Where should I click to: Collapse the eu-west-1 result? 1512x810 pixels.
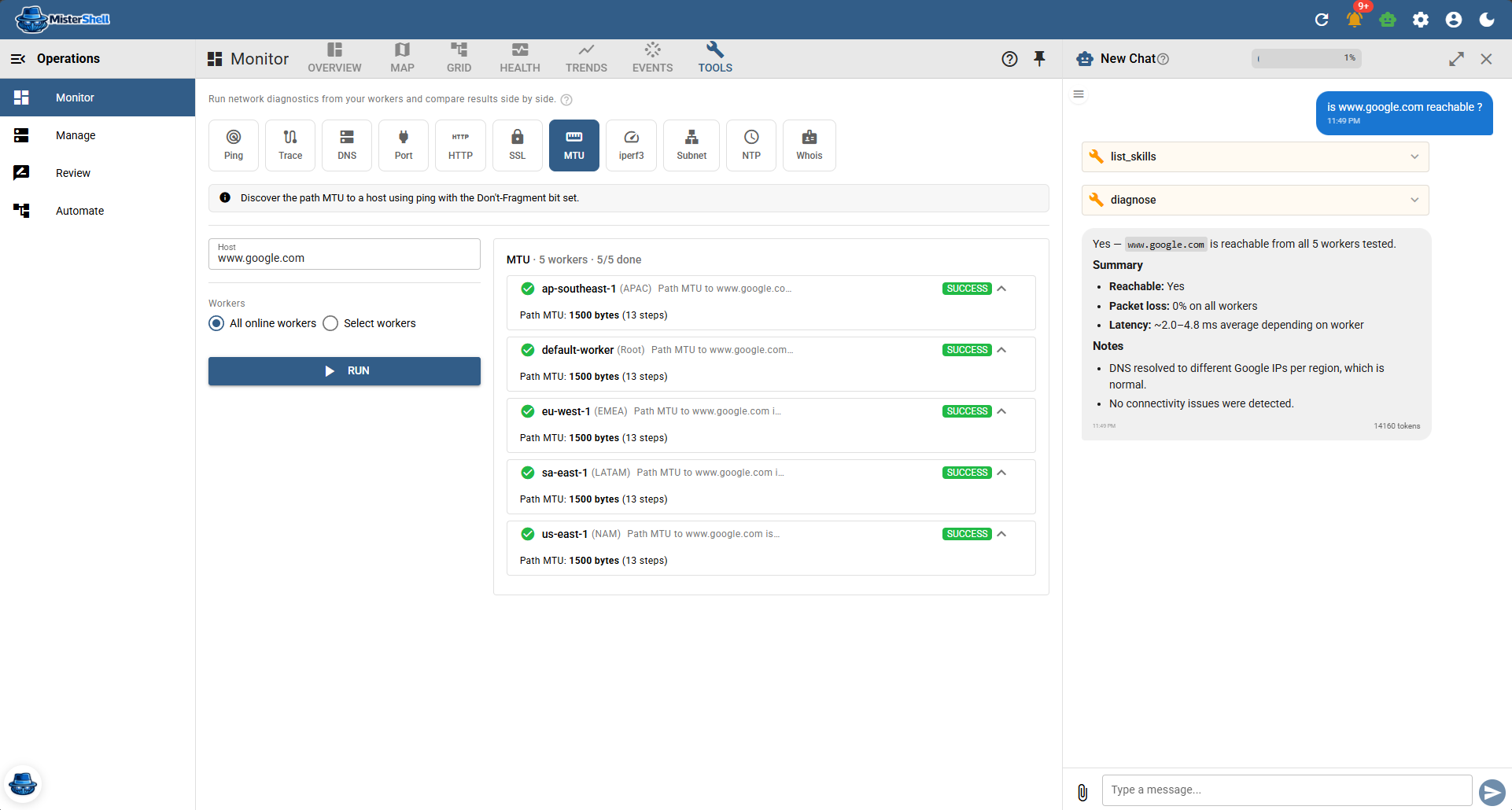(1001, 411)
